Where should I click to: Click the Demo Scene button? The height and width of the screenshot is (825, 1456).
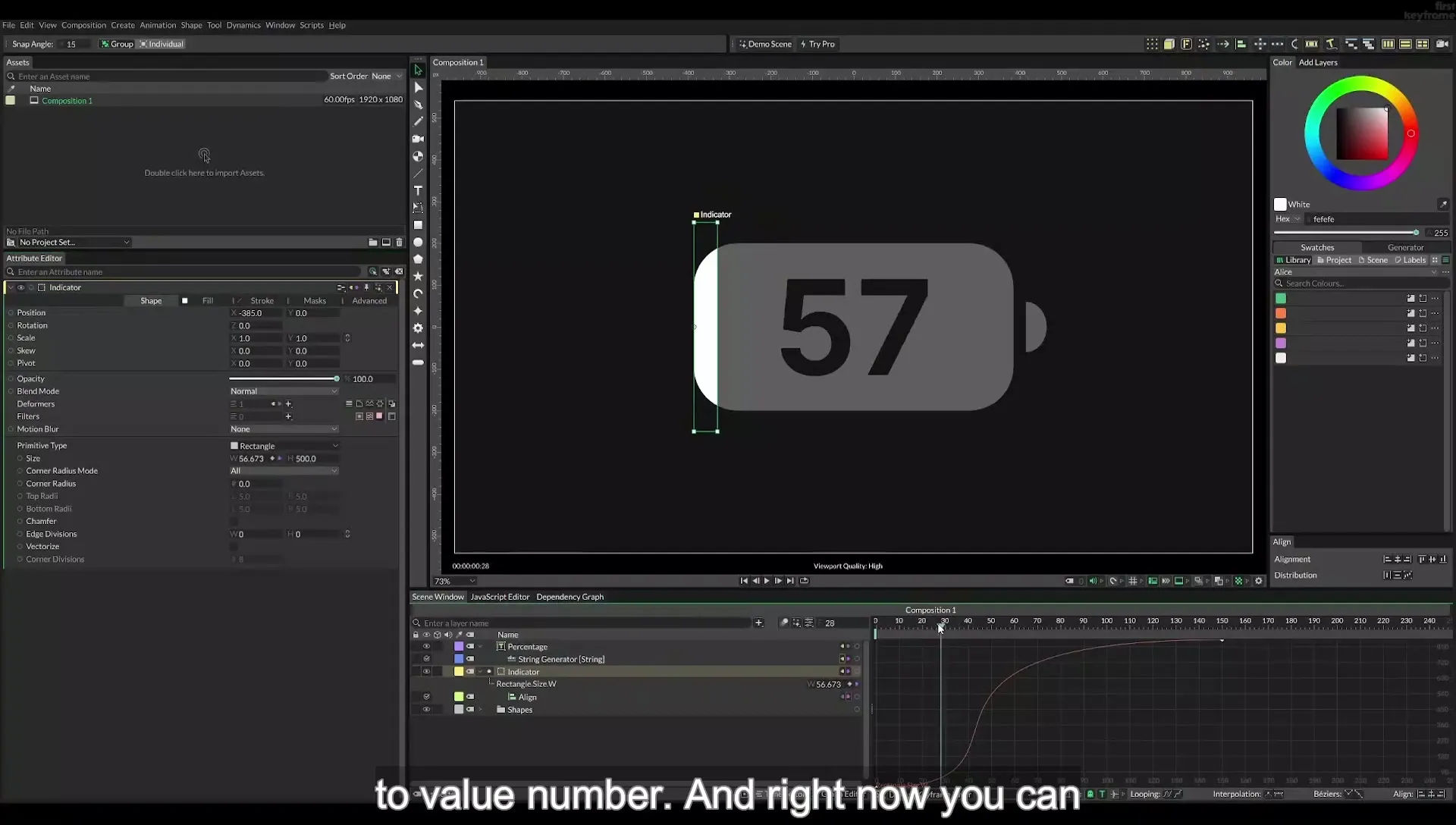click(765, 44)
